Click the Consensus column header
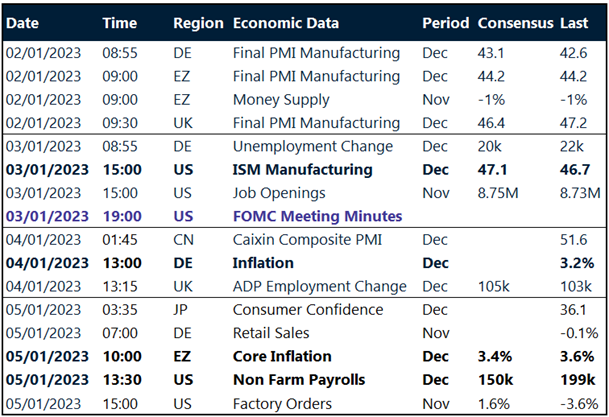This screenshot has height=417, width=609. tap(516, 23)
